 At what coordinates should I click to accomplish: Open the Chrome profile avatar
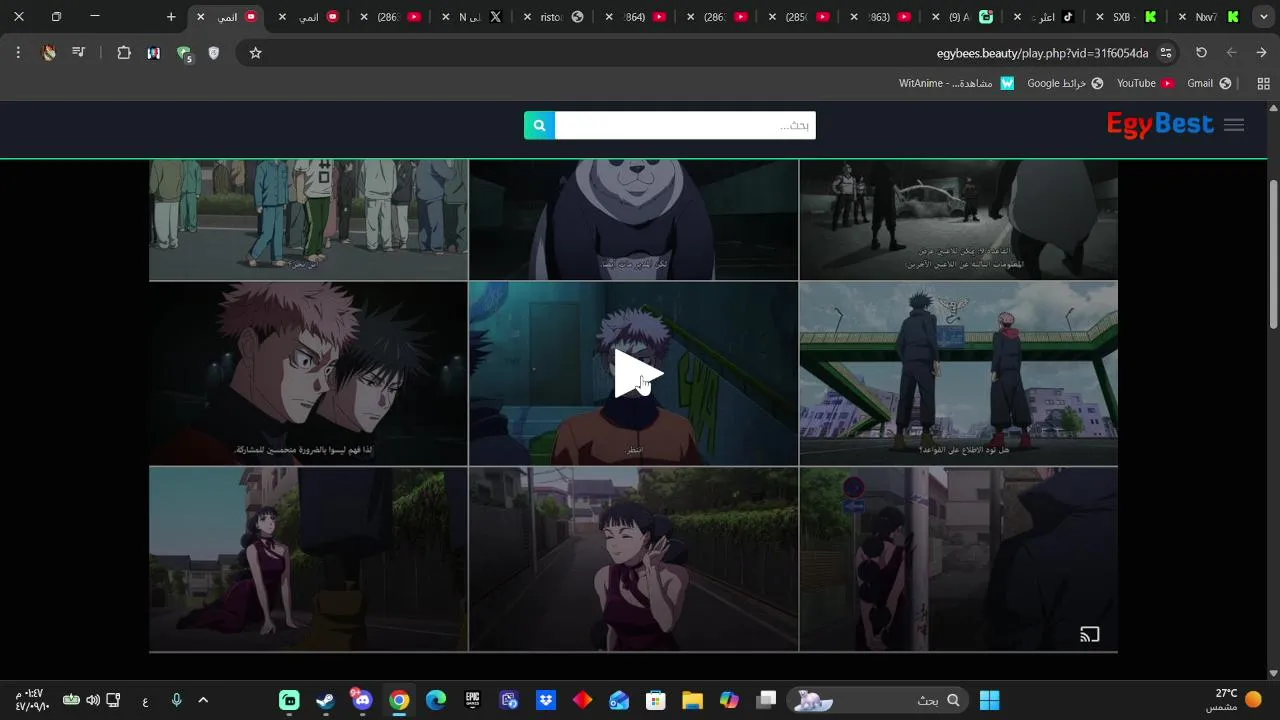[49, 53]
